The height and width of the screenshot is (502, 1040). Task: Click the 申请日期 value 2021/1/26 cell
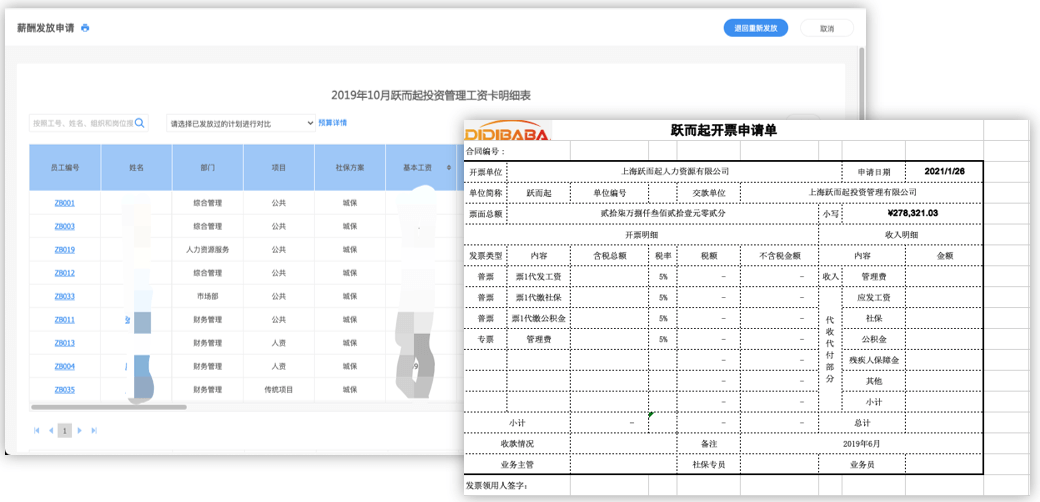coord(945,171)
